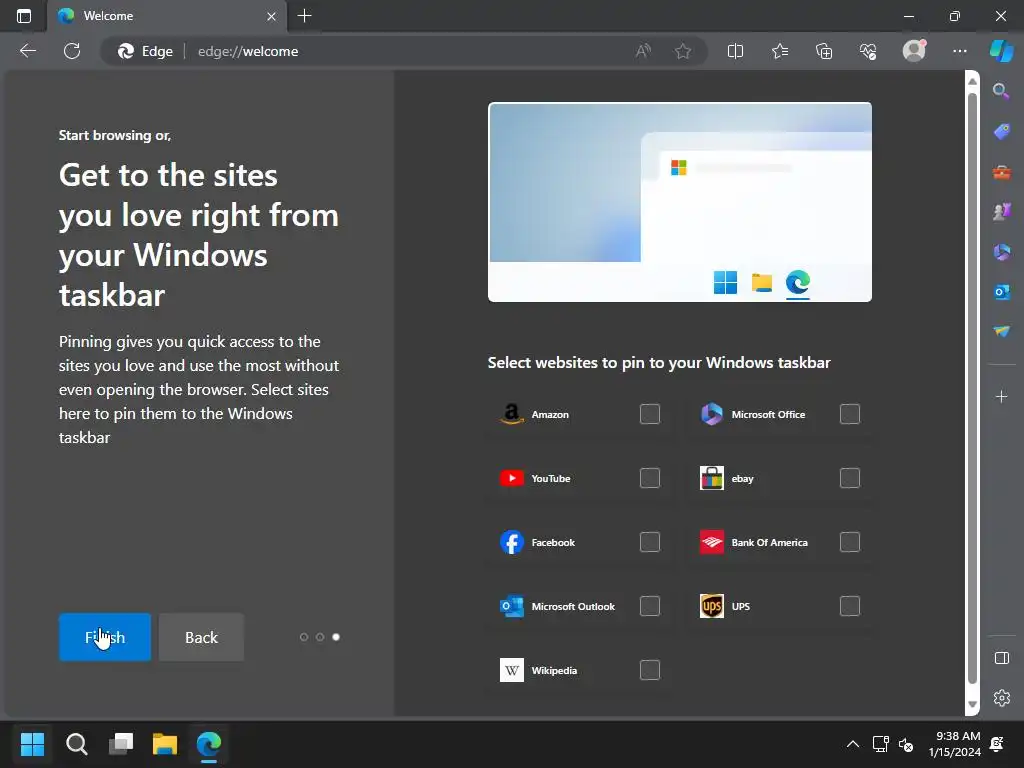Click the Amazon site label
Viewport: 1024px width, 768px height.
tap(550, 414)
